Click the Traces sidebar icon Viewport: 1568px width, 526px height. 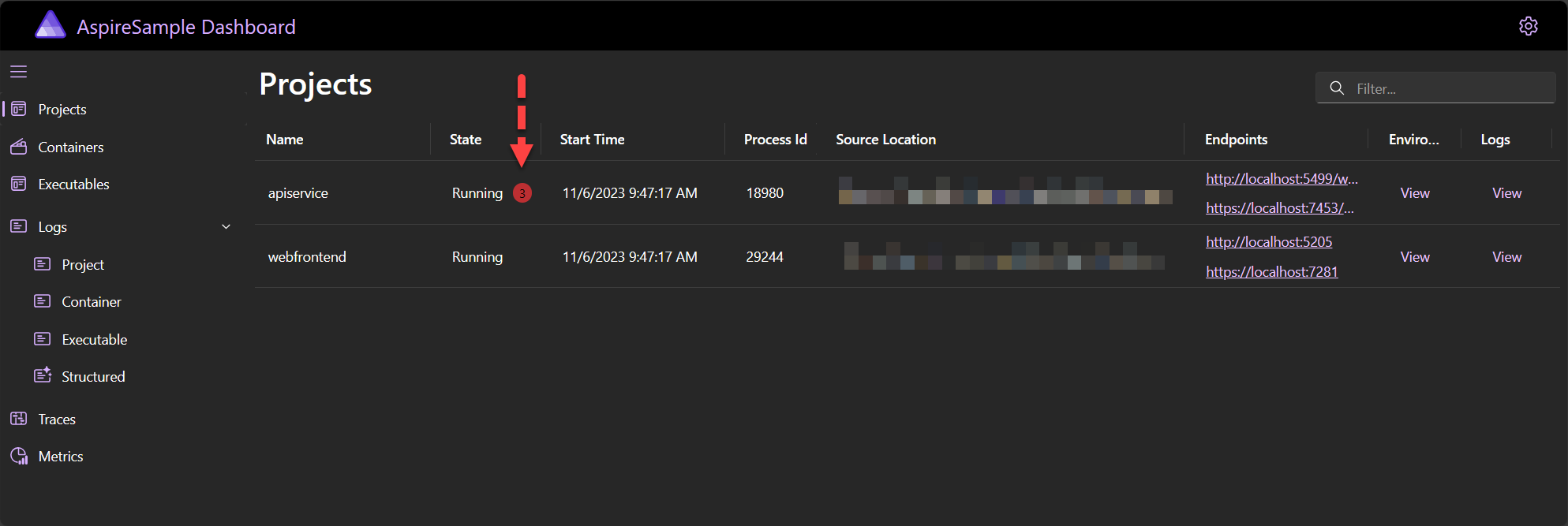(x=19, y=419)
